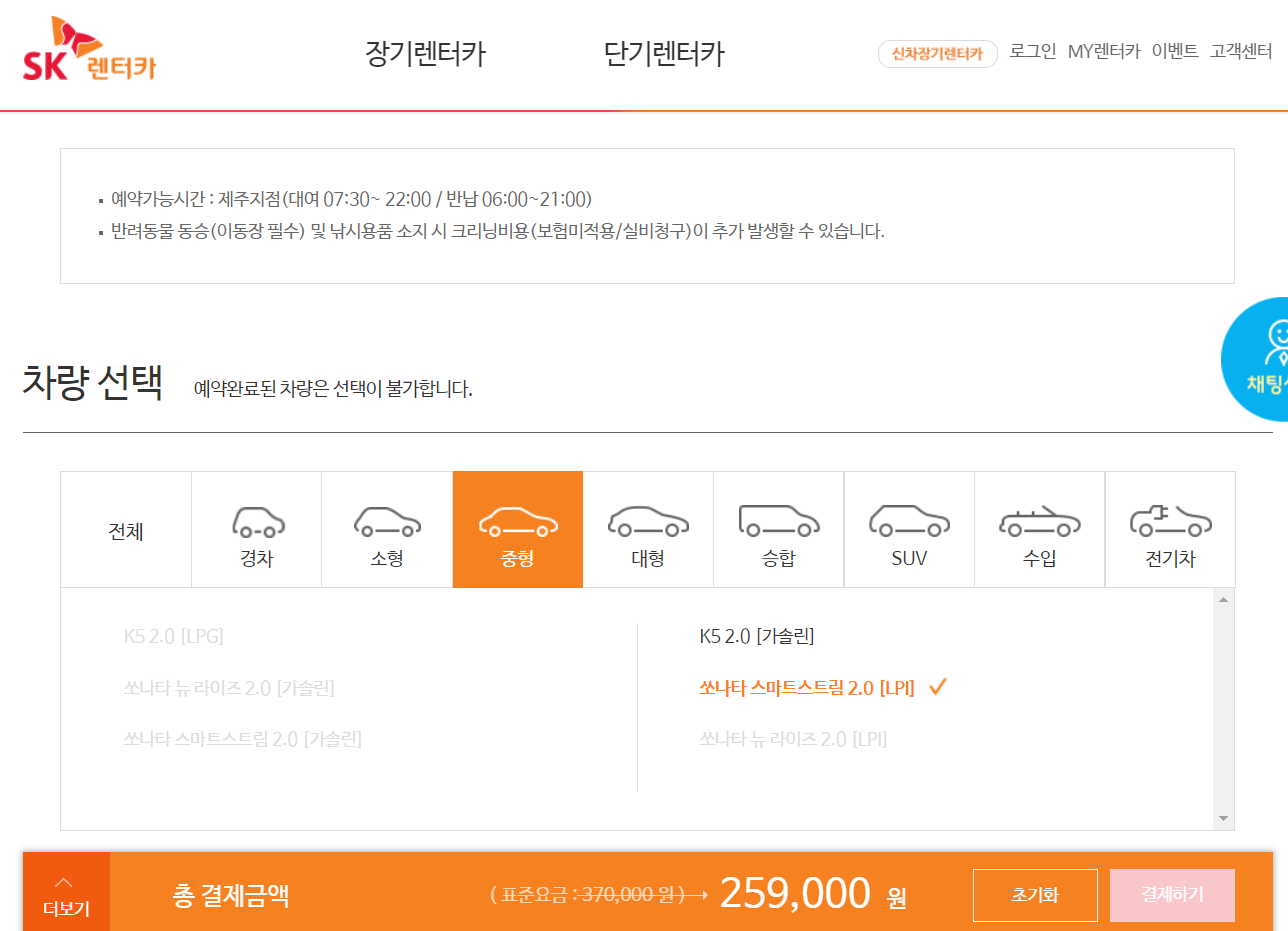1288x931 pixels.
Task: Click the 총 결제금액 label
Action: pos(231,895)
